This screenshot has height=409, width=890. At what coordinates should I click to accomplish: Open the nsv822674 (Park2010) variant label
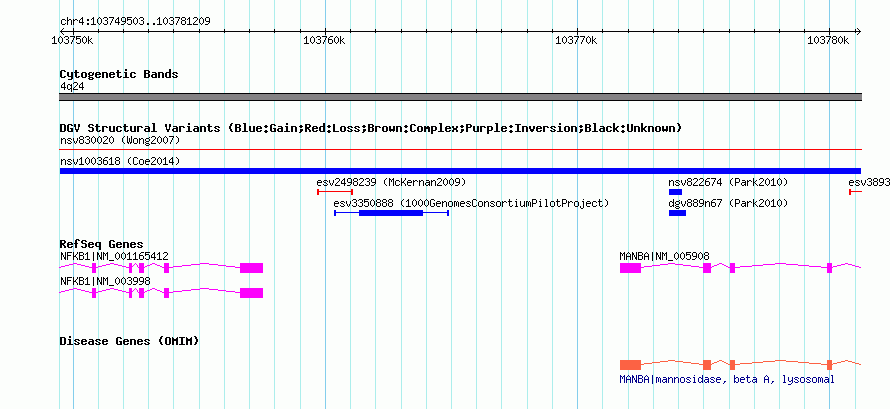[728, 182]
